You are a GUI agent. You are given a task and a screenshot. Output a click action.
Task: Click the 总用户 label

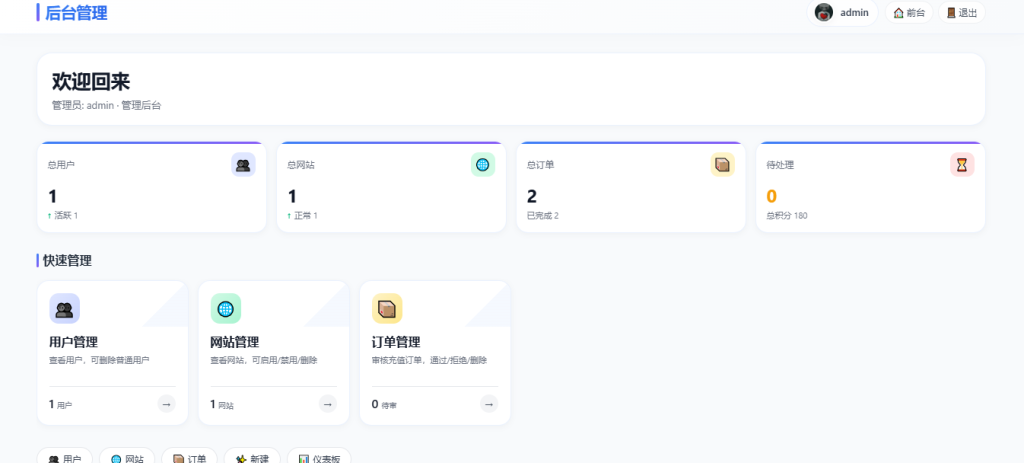click(61, 165)
